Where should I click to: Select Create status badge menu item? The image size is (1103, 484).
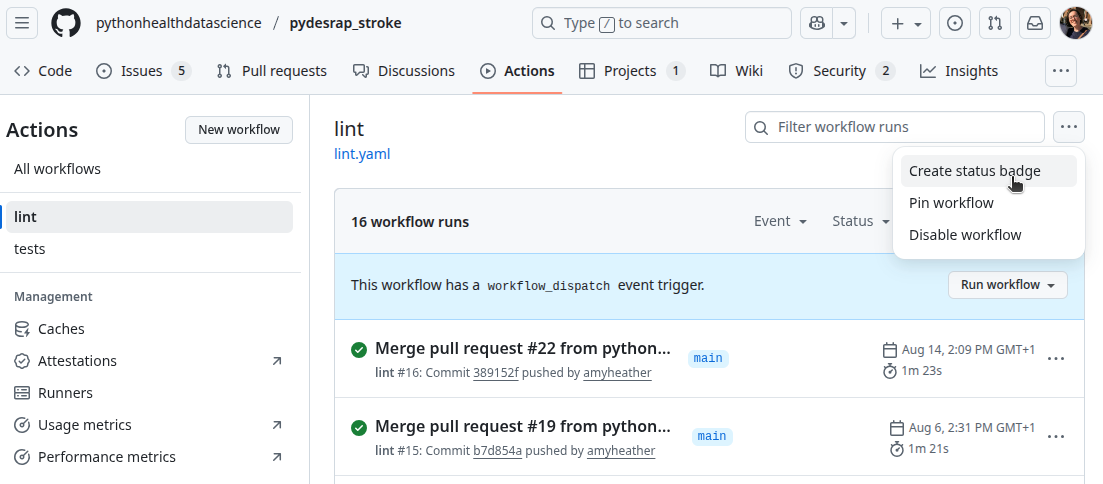pyautogui.click(x=974, y=171)
